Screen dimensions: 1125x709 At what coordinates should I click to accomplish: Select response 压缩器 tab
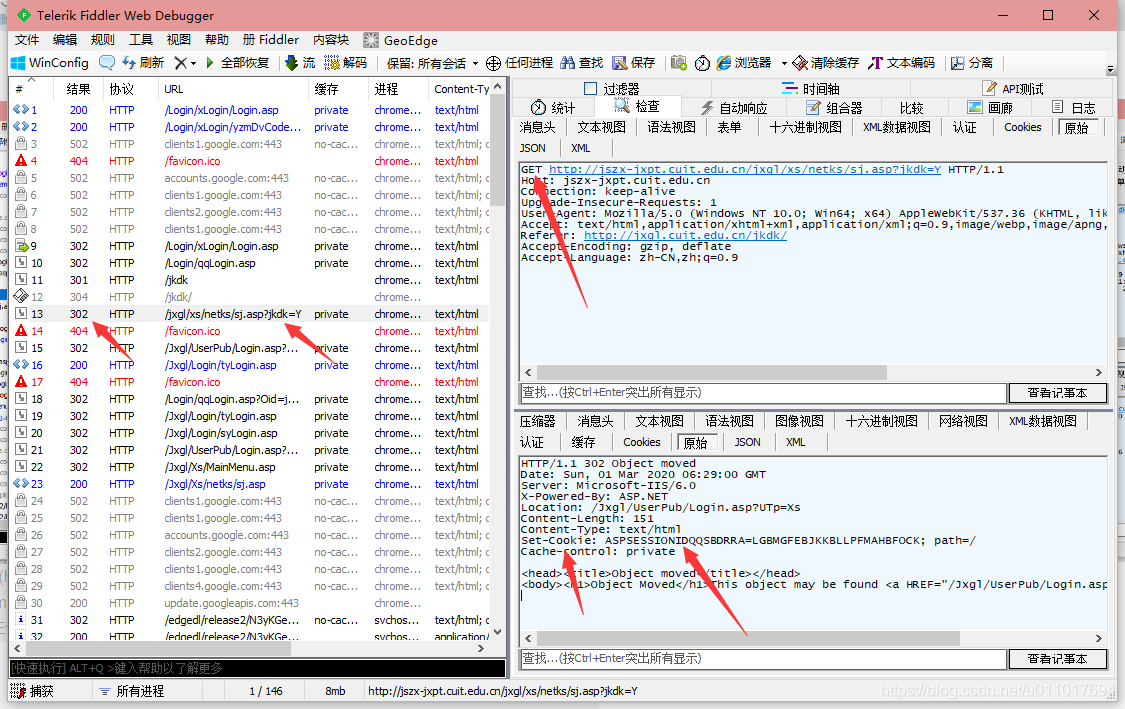point(537,421)
